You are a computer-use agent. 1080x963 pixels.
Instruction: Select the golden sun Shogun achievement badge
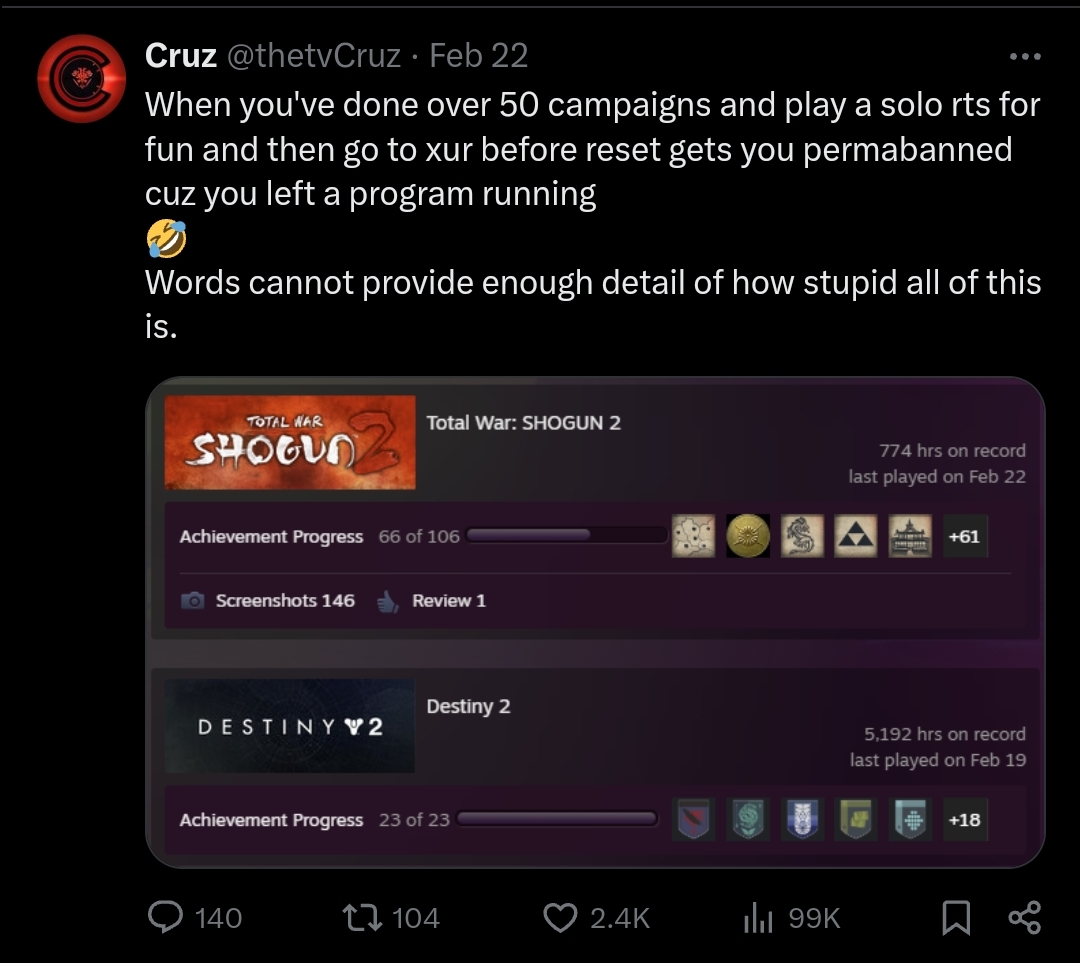tap(748, 536)
